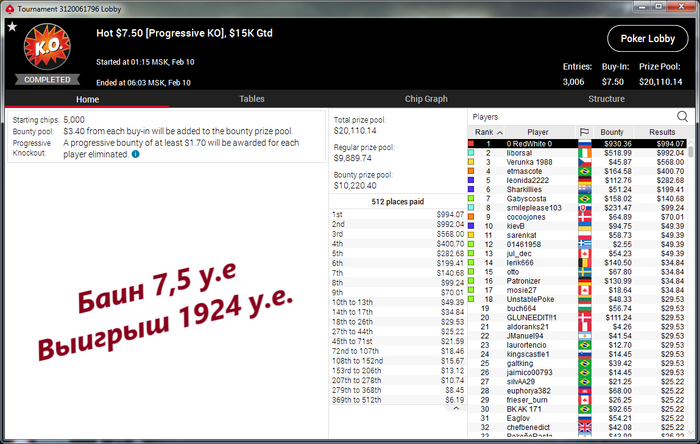Select player row UnstablePoke
The height and width of the screenshot is (444, 700).
coord(577,299)
